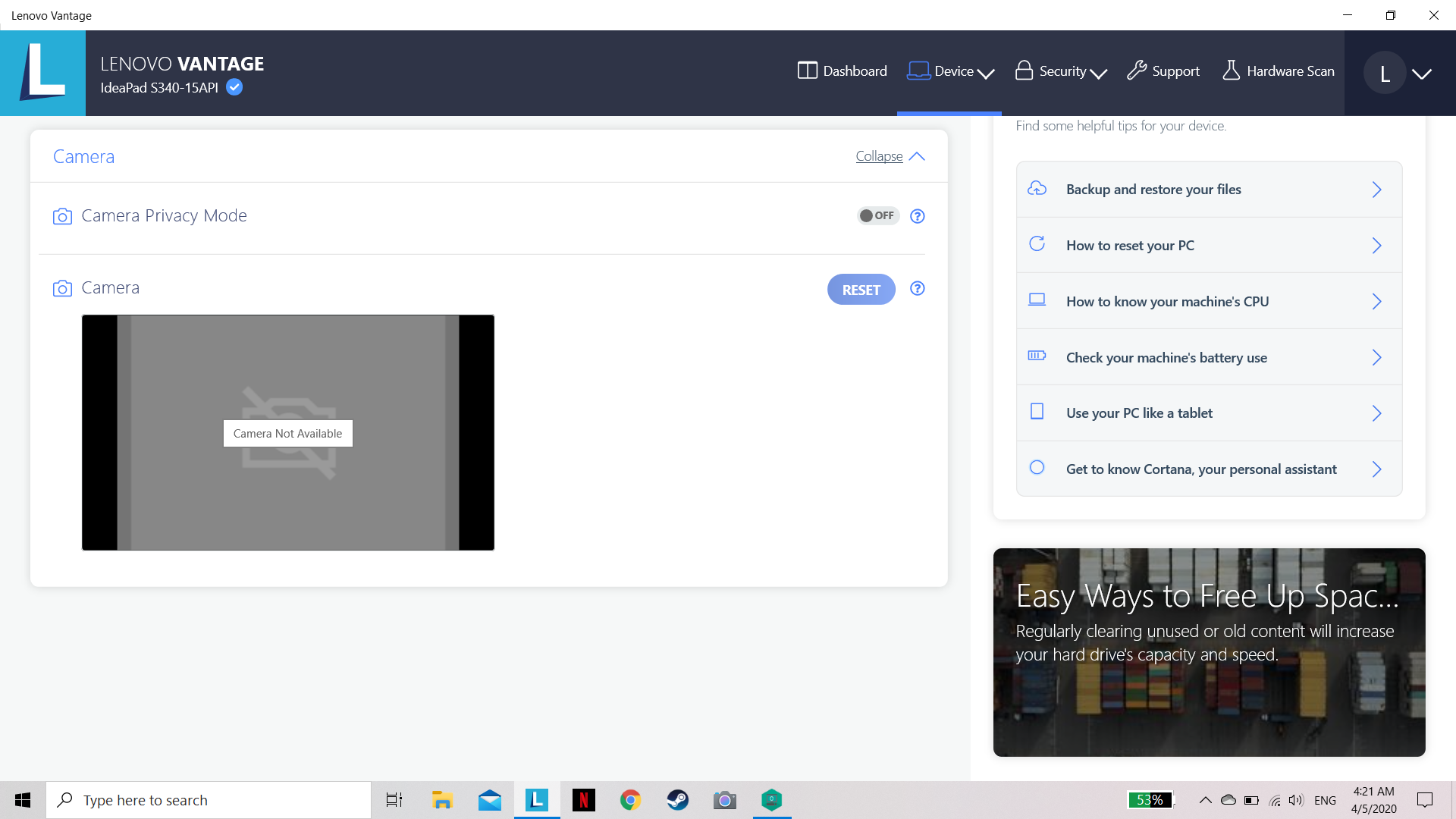This screenshot has height=819, width=1456.
Task: Click the Windows Start button
Action: tap(23, 800)
